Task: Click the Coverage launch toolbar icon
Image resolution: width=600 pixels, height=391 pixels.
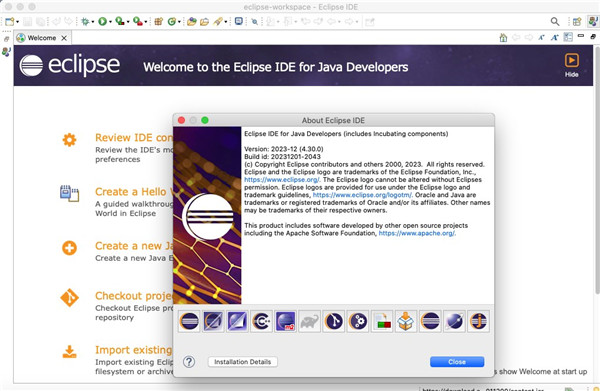Action: 120,22
